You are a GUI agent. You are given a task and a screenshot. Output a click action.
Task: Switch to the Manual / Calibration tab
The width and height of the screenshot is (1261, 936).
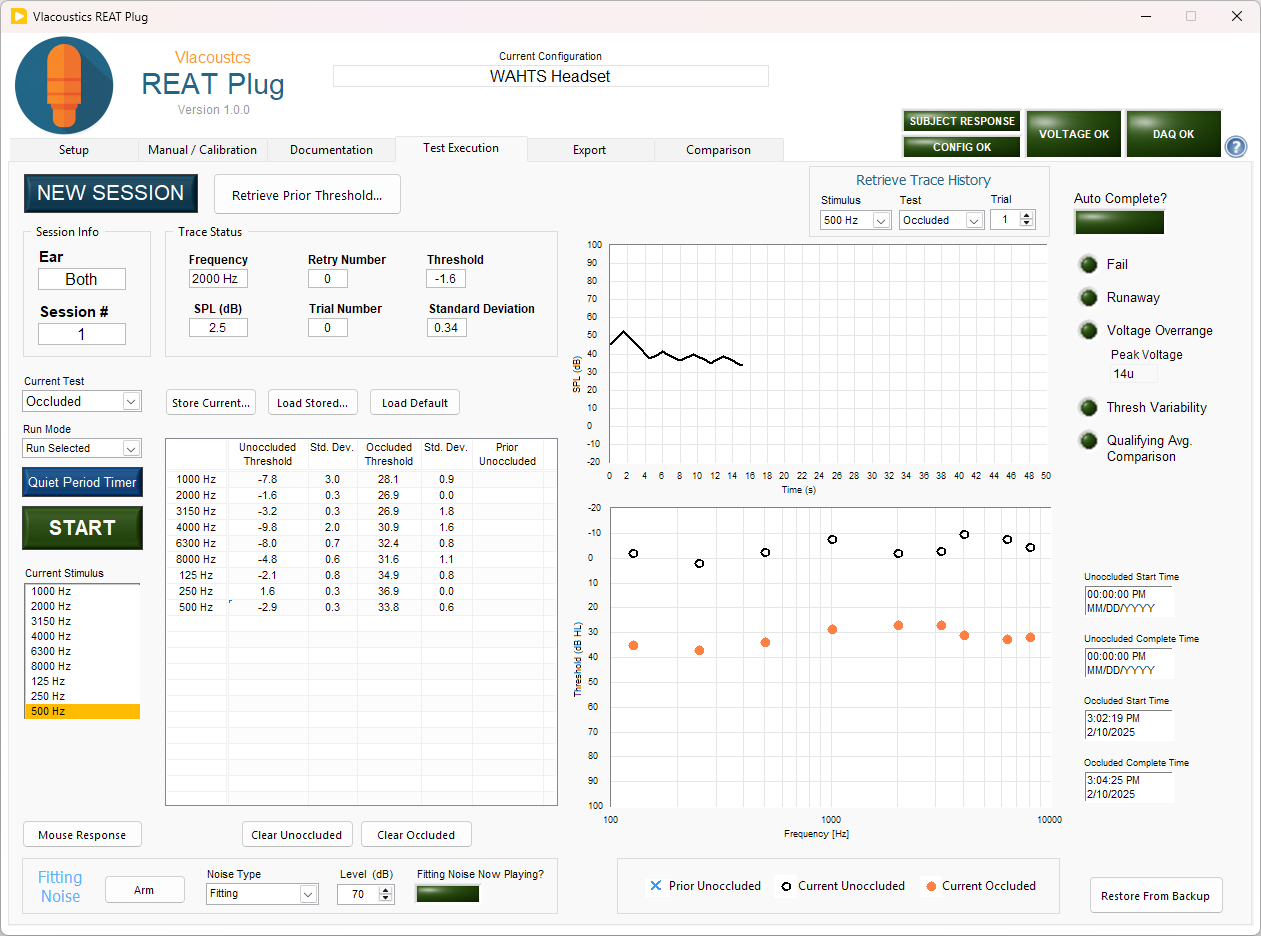click(202, 150)
